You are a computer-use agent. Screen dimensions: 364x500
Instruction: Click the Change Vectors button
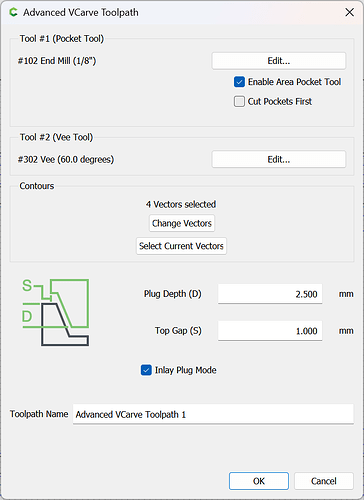[x=182, y=223]
